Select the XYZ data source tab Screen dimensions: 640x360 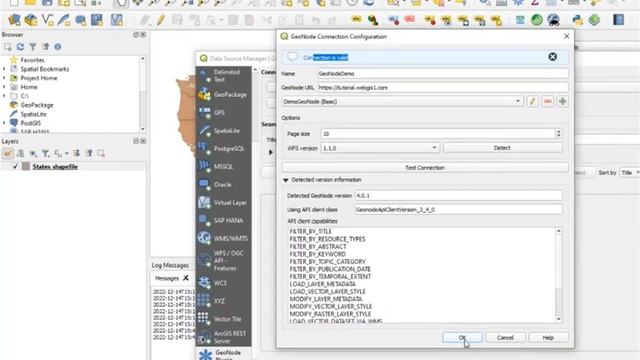224,301
